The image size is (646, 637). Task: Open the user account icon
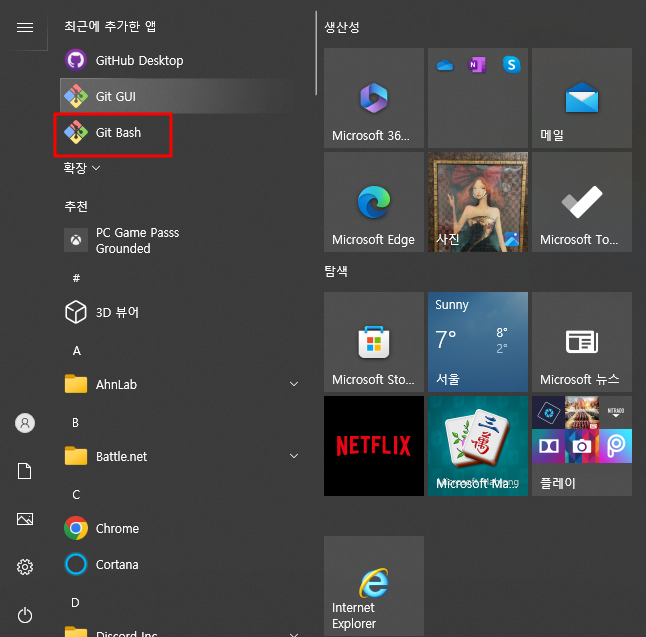(x=25, y=423)
